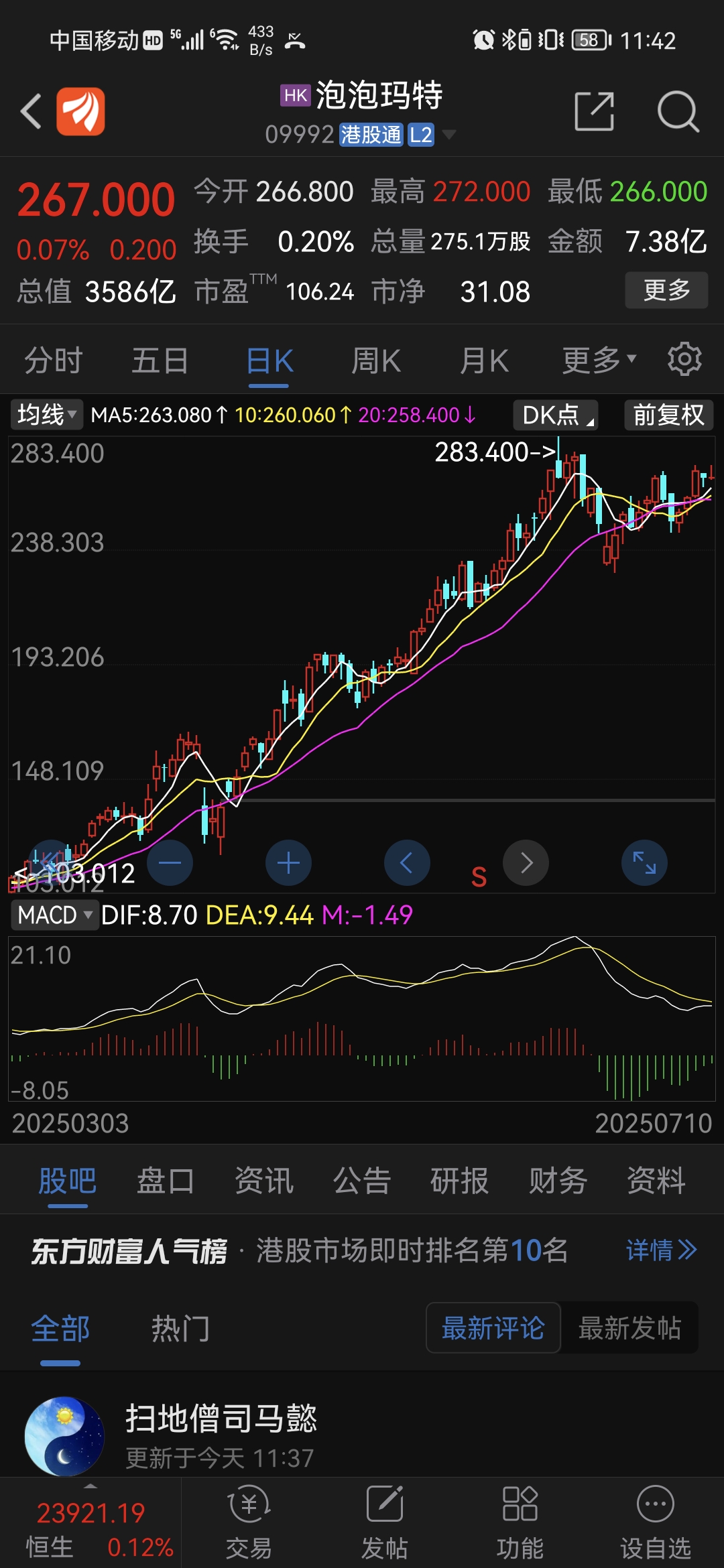Zoom in chart with plus button

pyautogui.click(x=288, y=862)
